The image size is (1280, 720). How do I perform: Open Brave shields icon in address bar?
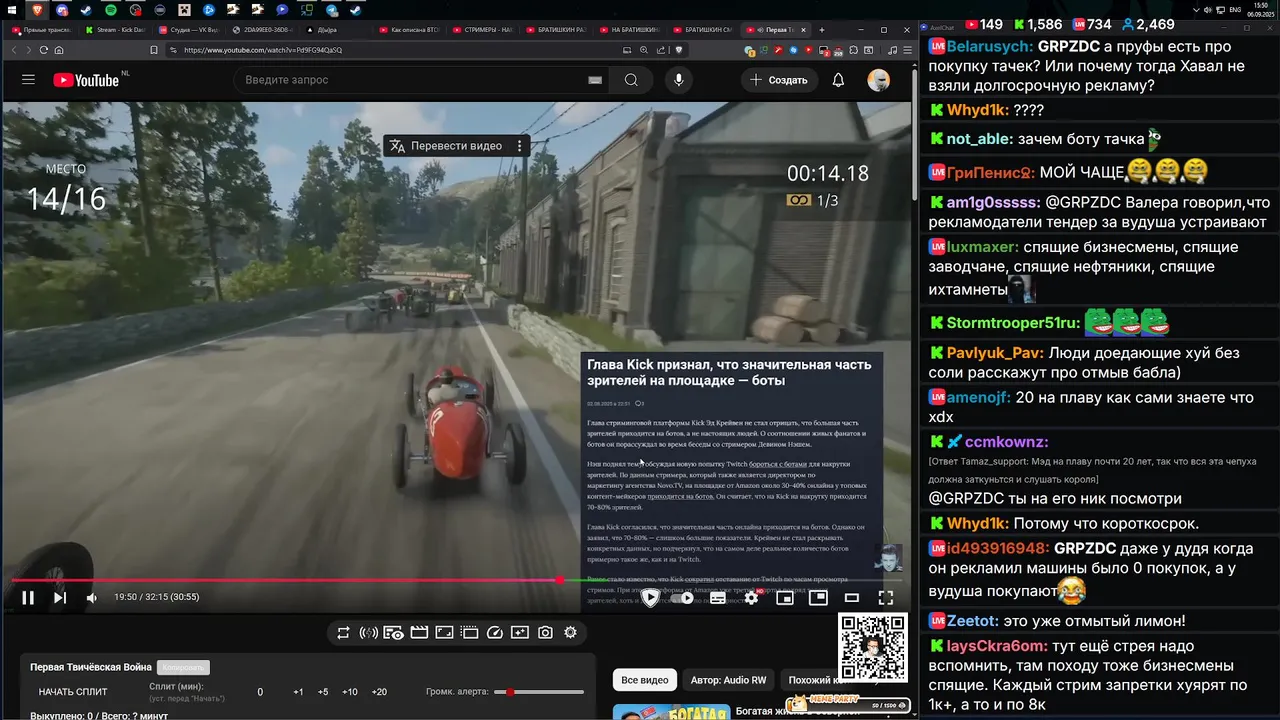pos(678,50)
